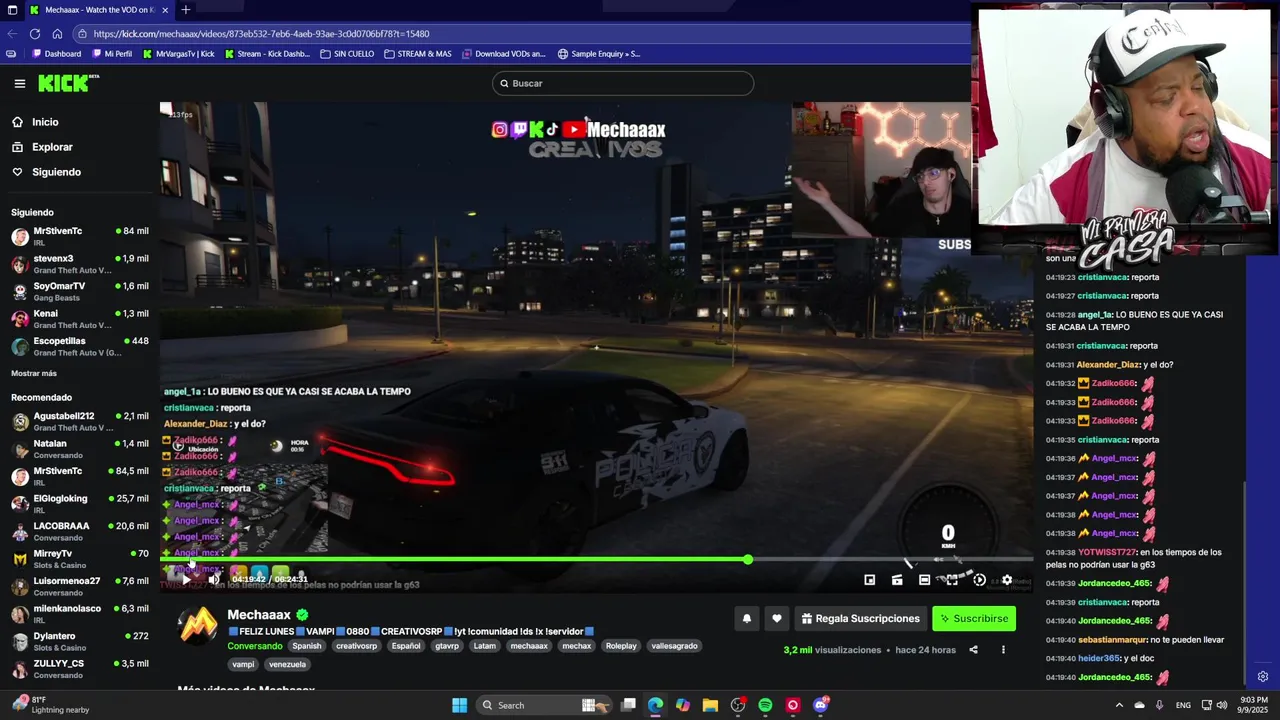Reload the browser page
The image size is (1280, 720).
pyautogui.click(x=35, y=34)
